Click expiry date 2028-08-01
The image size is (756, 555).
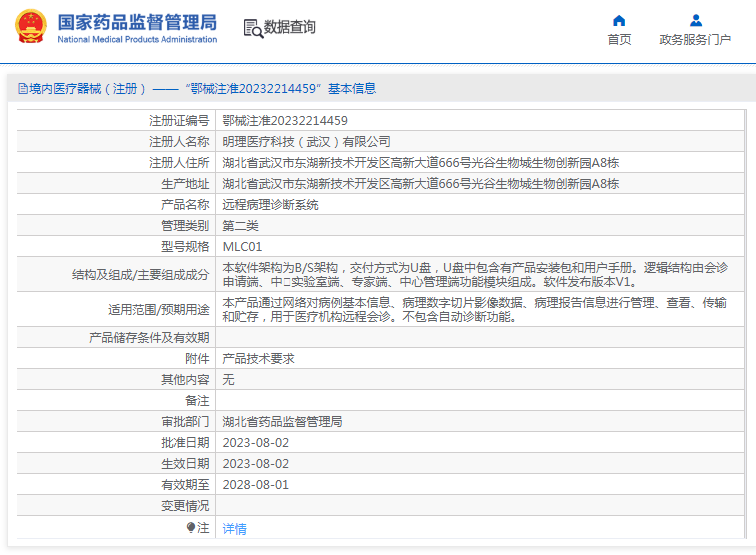click(x=256, y=485)
